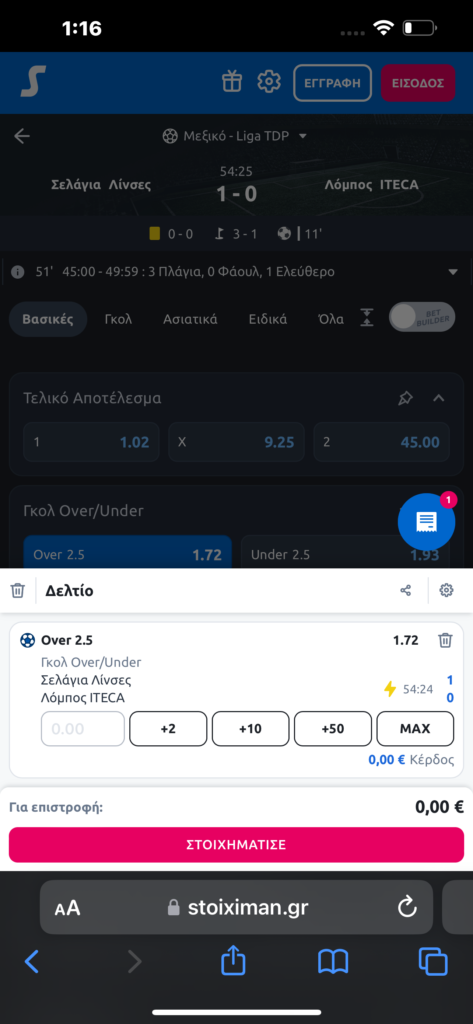Open header settings gear icon
473x1024 pixels.
click(269, 82)
